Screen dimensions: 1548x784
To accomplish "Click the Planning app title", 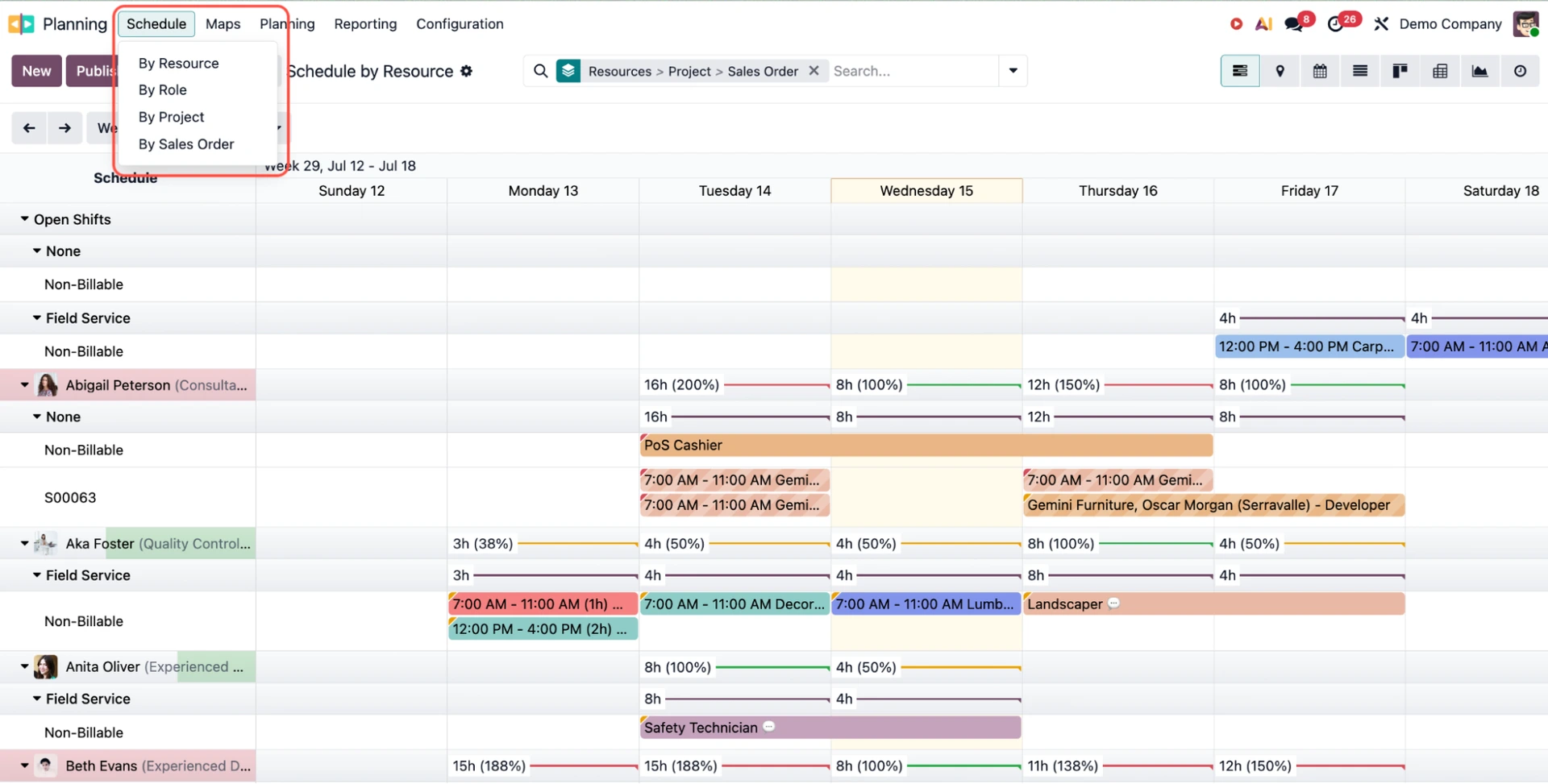I will click(74, 24).
